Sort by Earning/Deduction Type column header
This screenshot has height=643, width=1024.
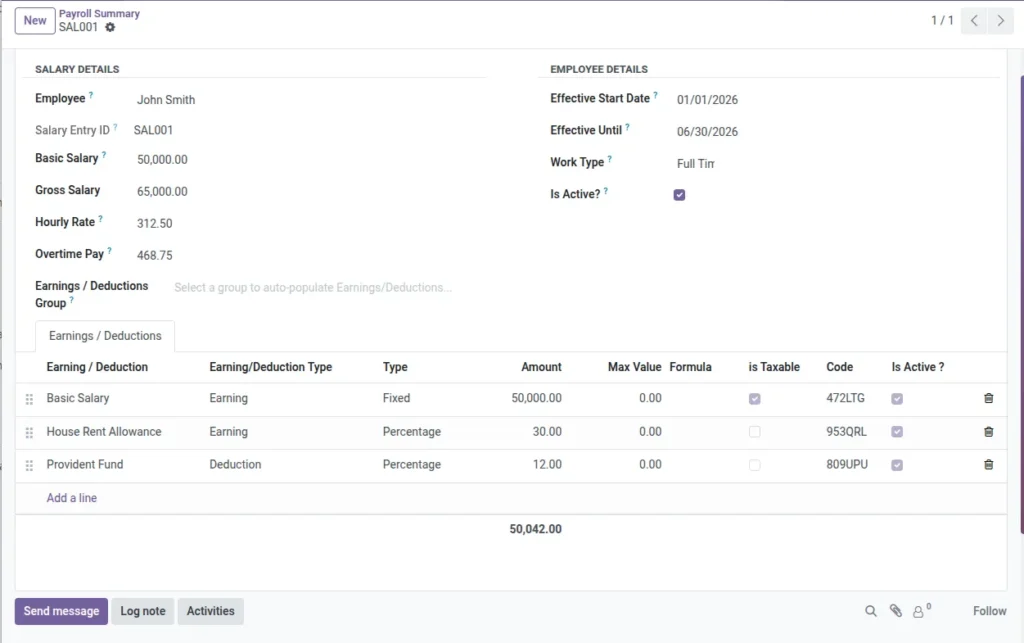(270, 367)
